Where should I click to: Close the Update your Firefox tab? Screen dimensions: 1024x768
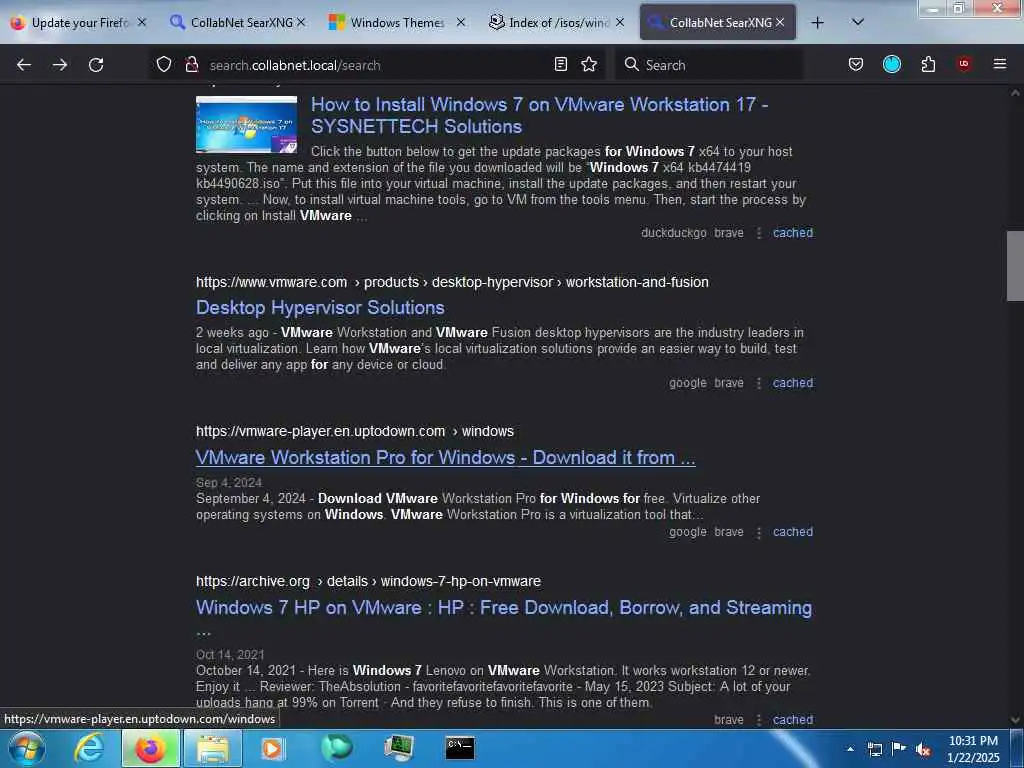[142, 23]
